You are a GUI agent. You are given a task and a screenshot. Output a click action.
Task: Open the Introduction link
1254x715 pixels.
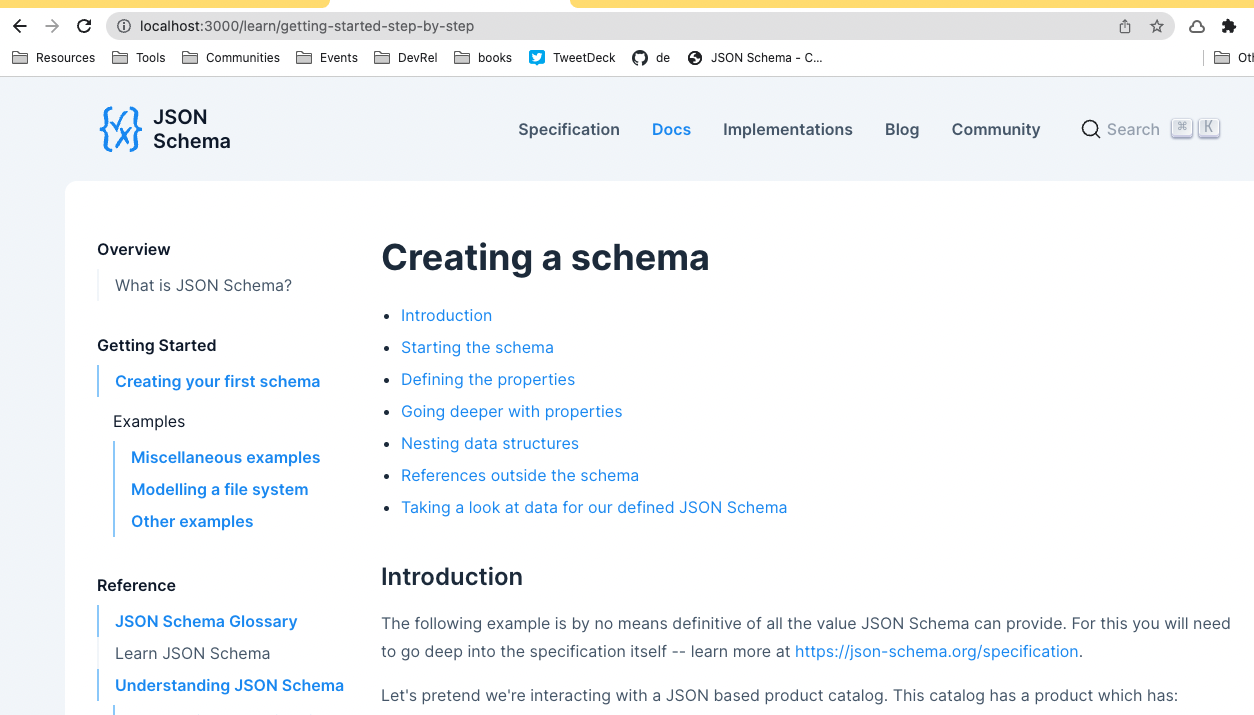[446, 315]
